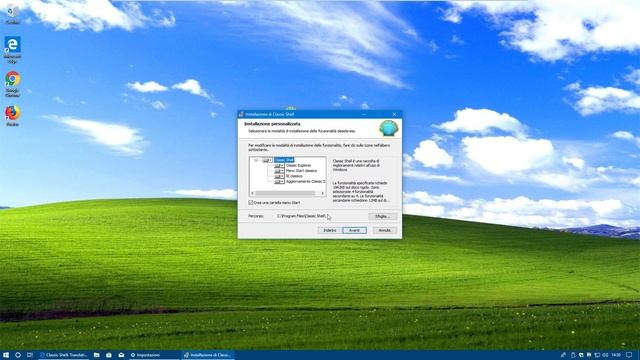Select the Aggiornamento Classic Shell tree item

tap(306, 182)
